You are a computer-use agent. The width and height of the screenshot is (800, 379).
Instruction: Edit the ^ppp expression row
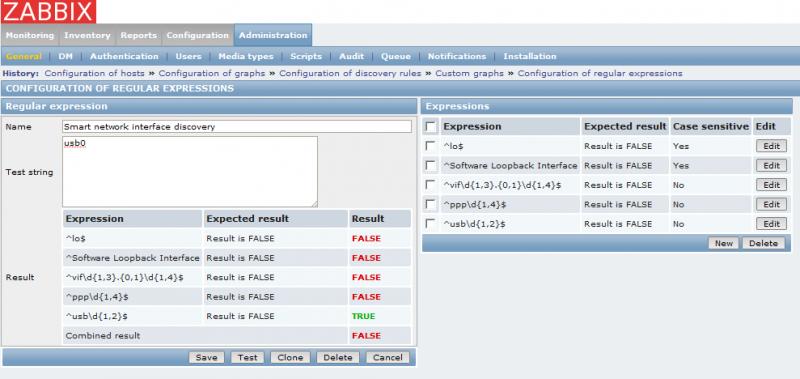771,204
